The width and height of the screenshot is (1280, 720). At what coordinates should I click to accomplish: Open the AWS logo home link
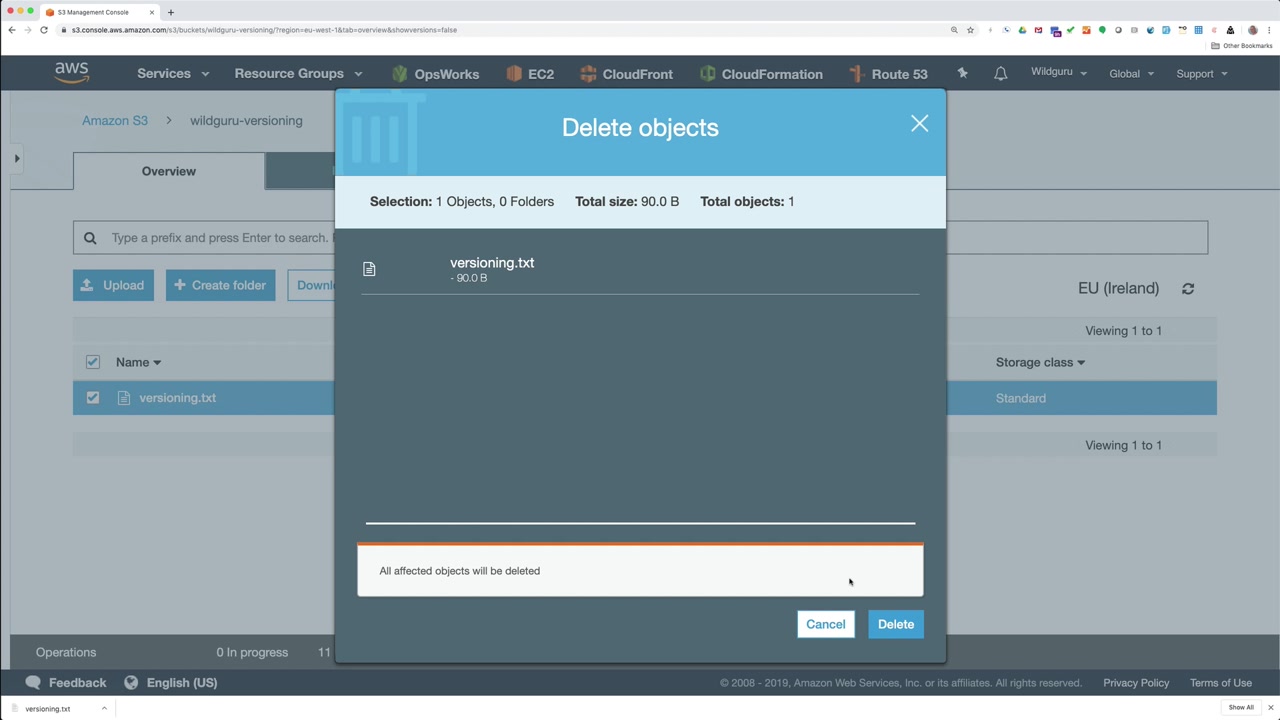72,73
